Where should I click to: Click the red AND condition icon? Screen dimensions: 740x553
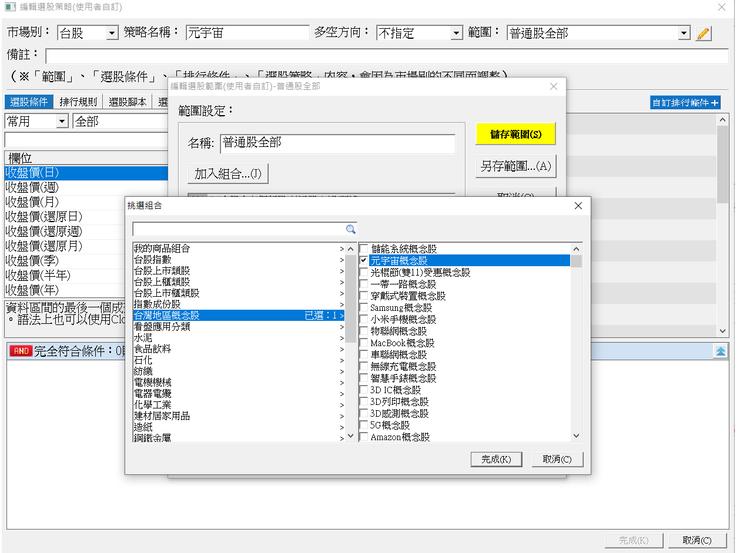(x=19, y=351)
